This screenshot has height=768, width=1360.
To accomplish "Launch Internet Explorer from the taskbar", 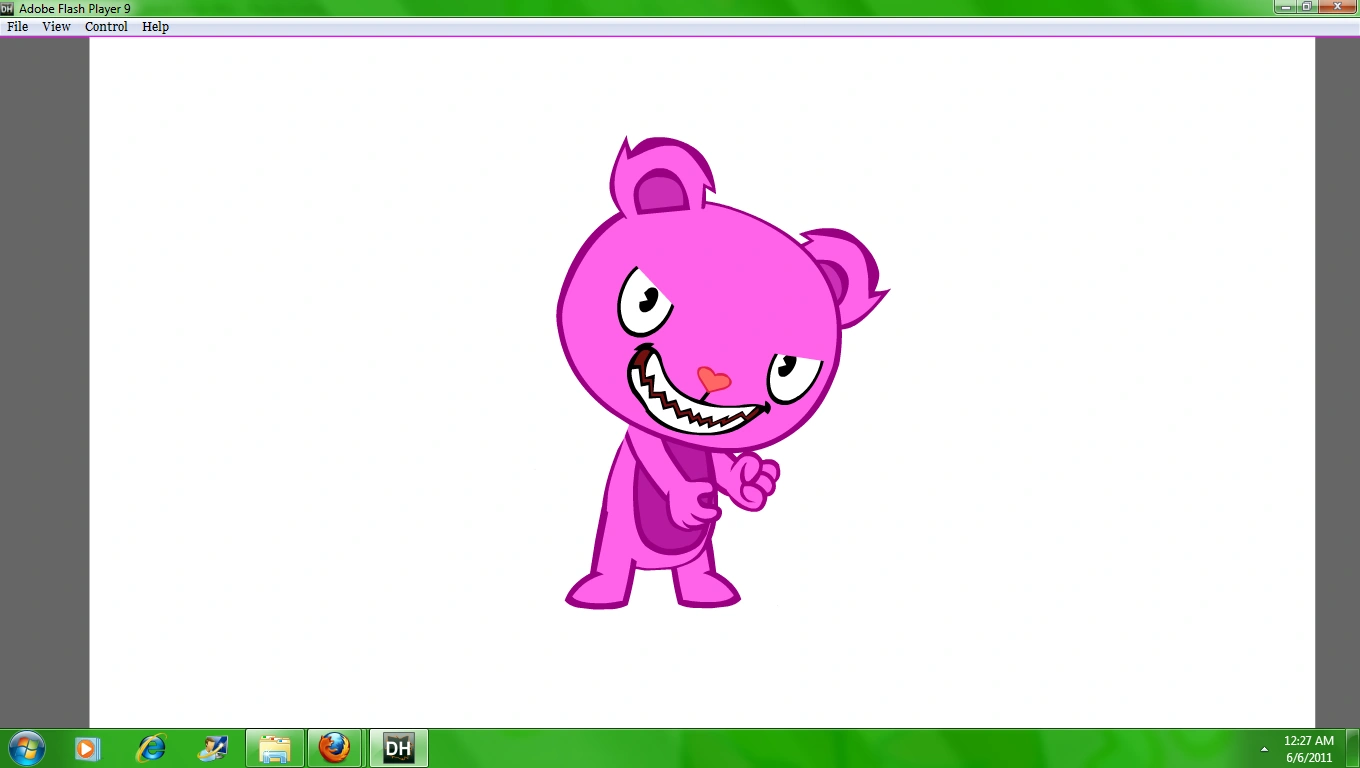I will point(151,748).
